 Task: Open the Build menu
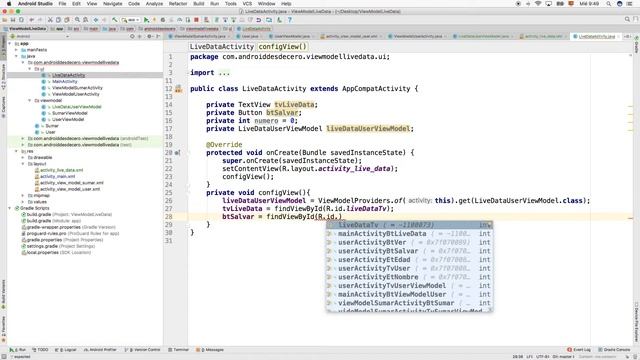click(199, 4)
